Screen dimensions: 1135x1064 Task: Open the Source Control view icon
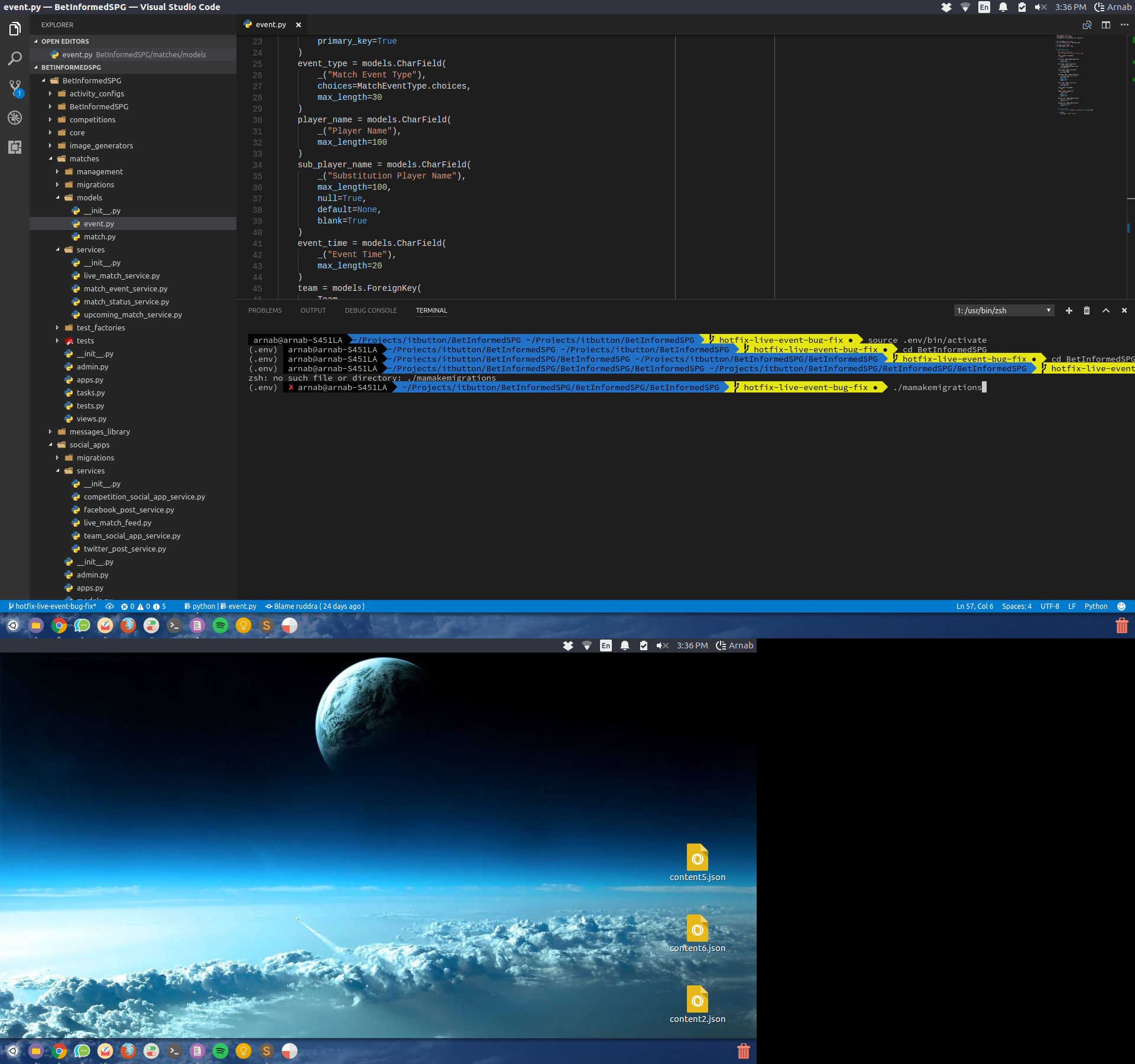coord(15,88)
